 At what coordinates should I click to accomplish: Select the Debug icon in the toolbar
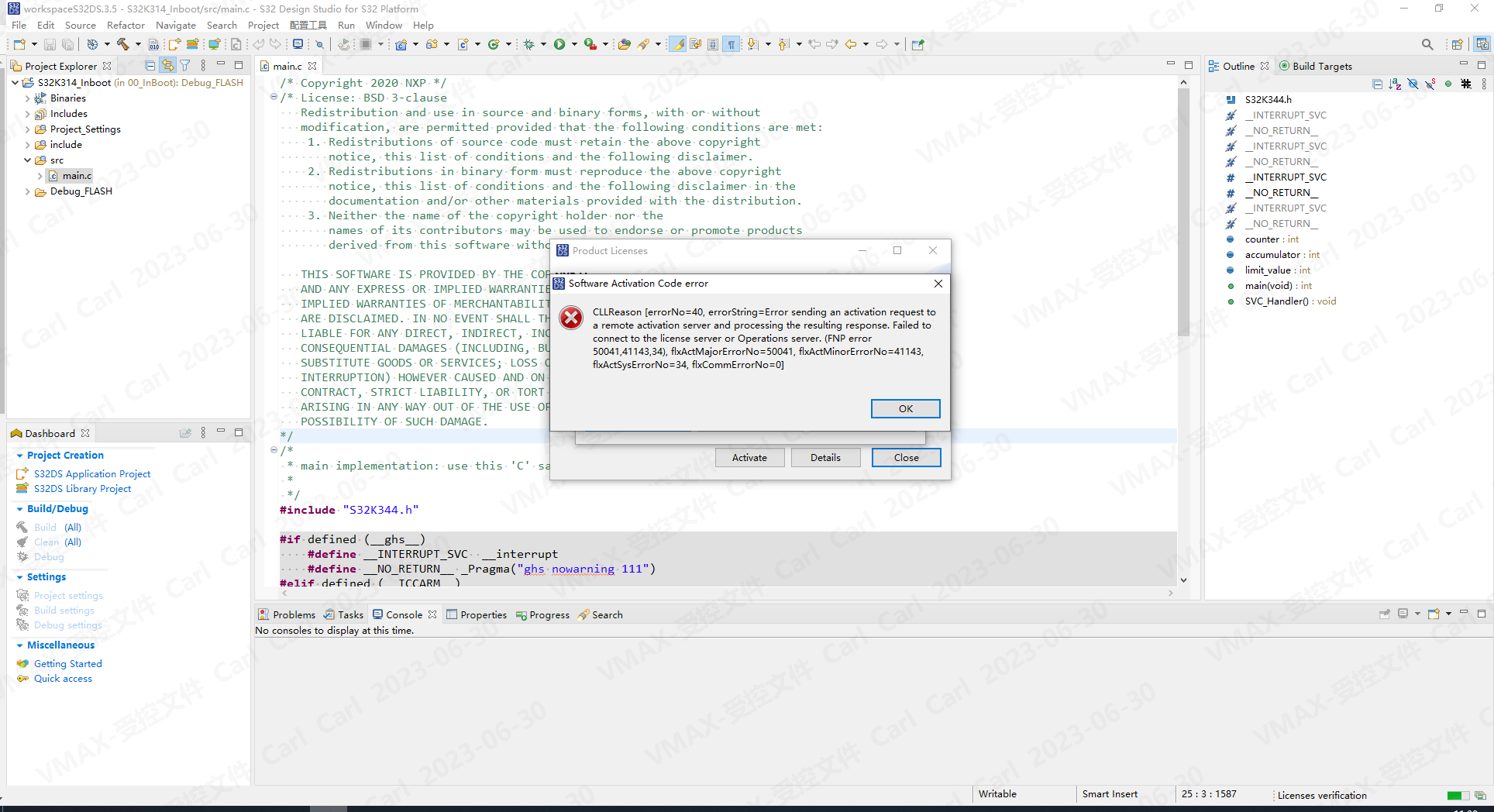click(x=528, y=44)
